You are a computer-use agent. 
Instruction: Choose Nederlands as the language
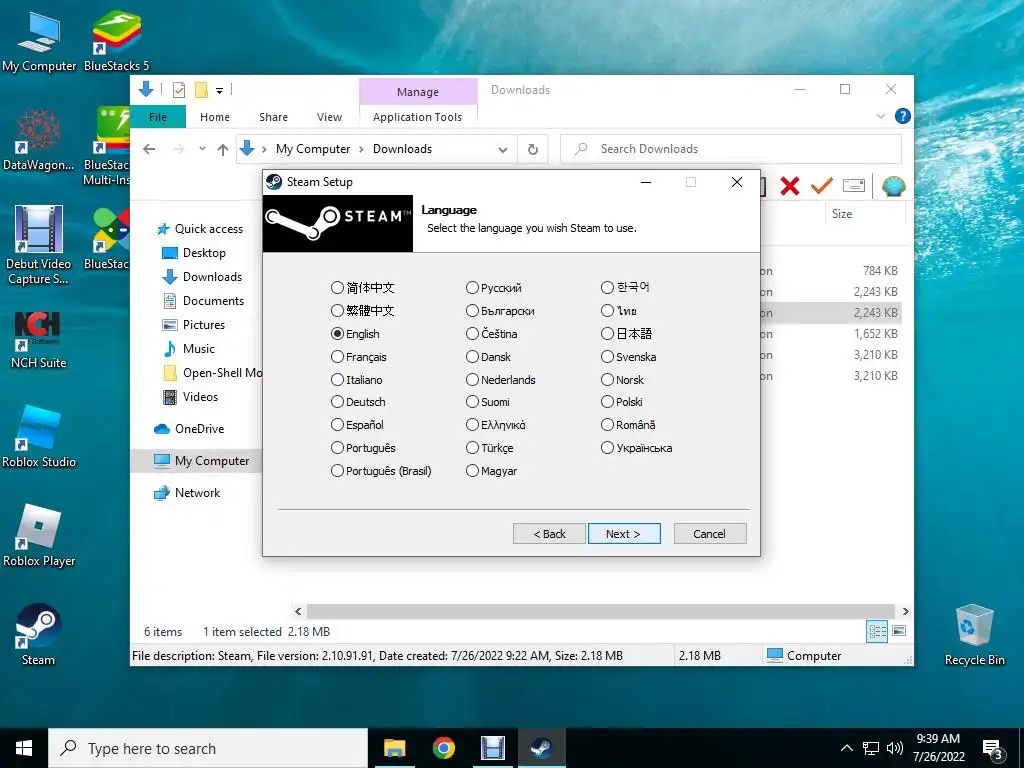[501, 379]
